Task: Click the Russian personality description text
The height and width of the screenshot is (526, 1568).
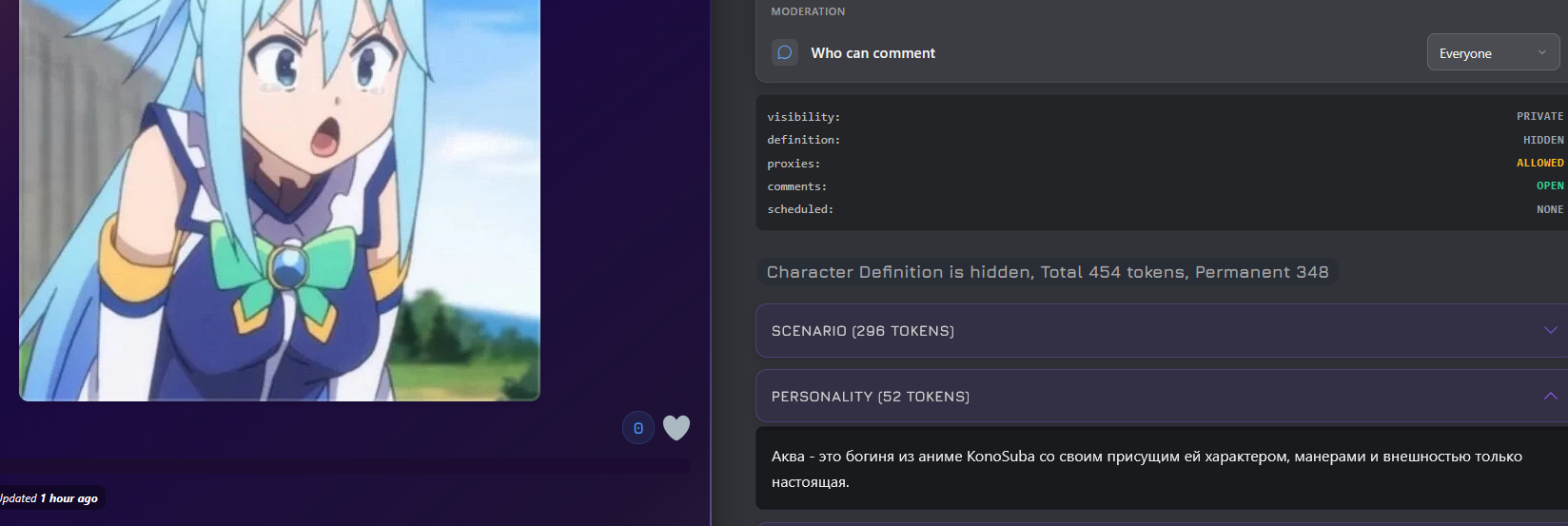Action: click(x=1147, y=469)
